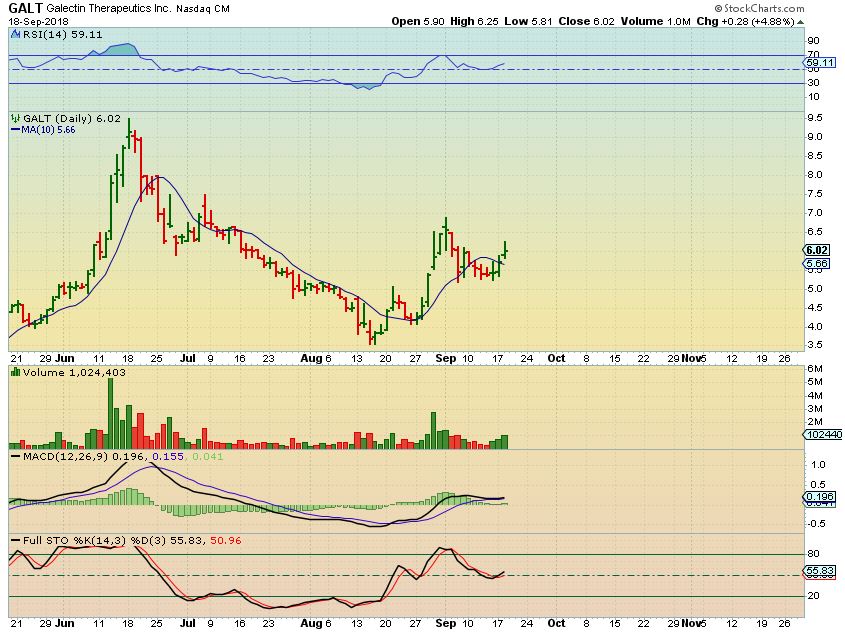Click the Aug label on the bottom date axis
This screenshot has height=634, width=845.
coord(311,623)
